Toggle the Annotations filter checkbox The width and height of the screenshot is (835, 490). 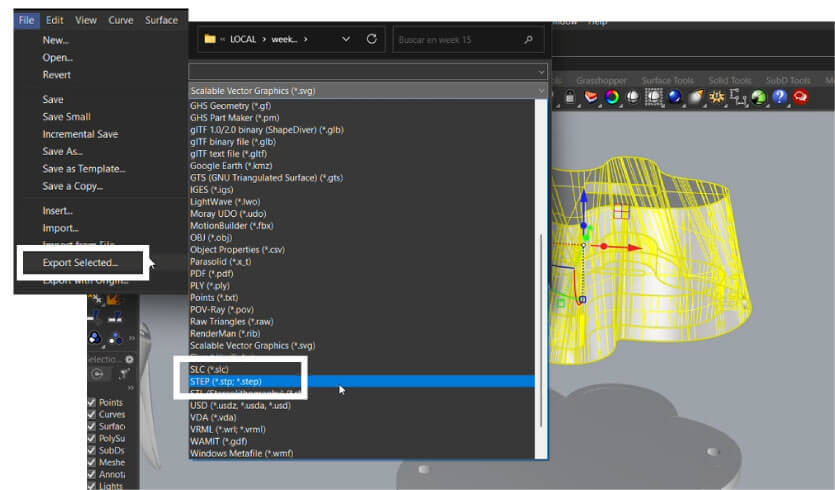pyautogui.click(x=92, y=474)
